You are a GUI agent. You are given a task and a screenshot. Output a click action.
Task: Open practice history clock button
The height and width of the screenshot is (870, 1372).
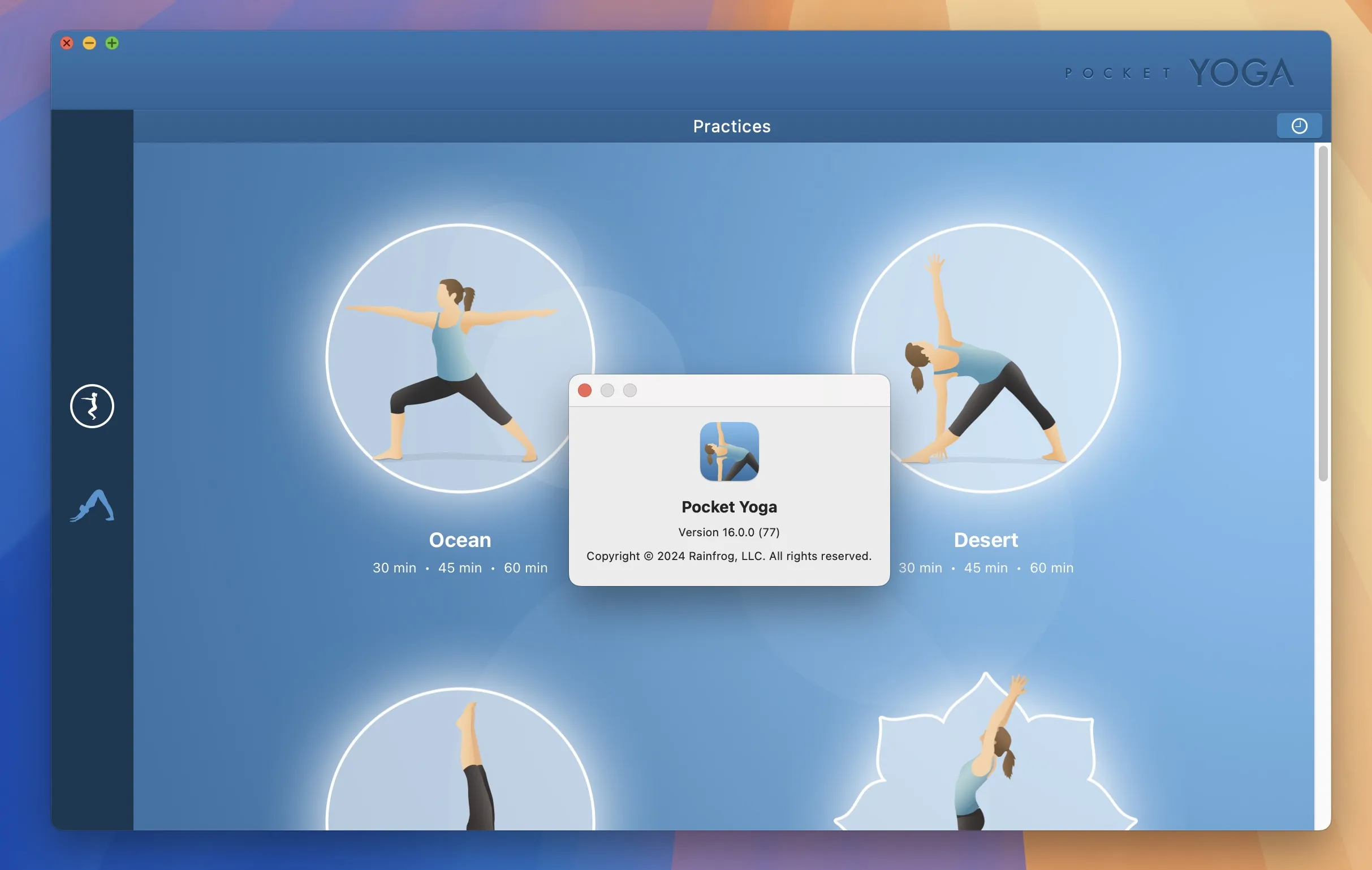(1299, 126)
